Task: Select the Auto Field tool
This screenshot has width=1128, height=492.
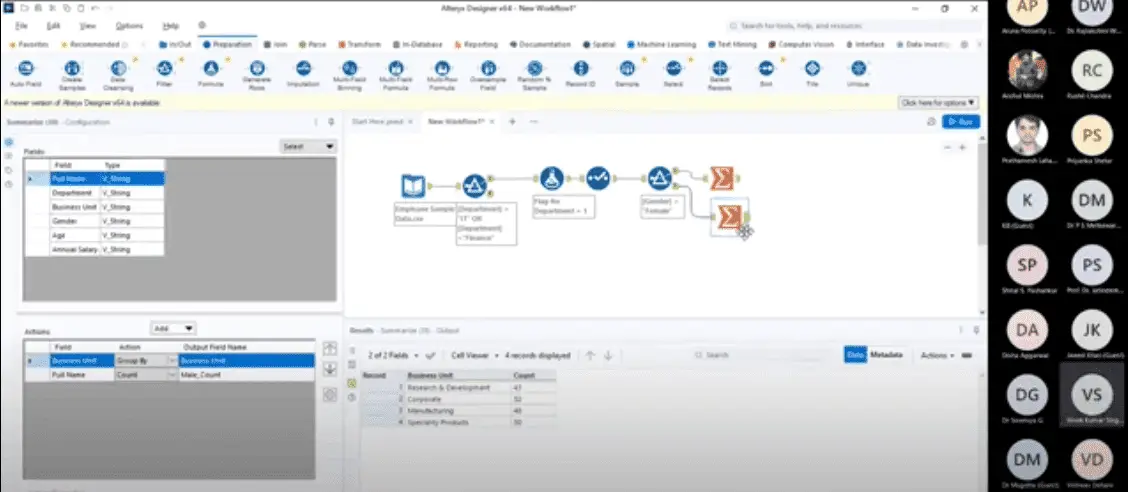Action: [26, 73]
